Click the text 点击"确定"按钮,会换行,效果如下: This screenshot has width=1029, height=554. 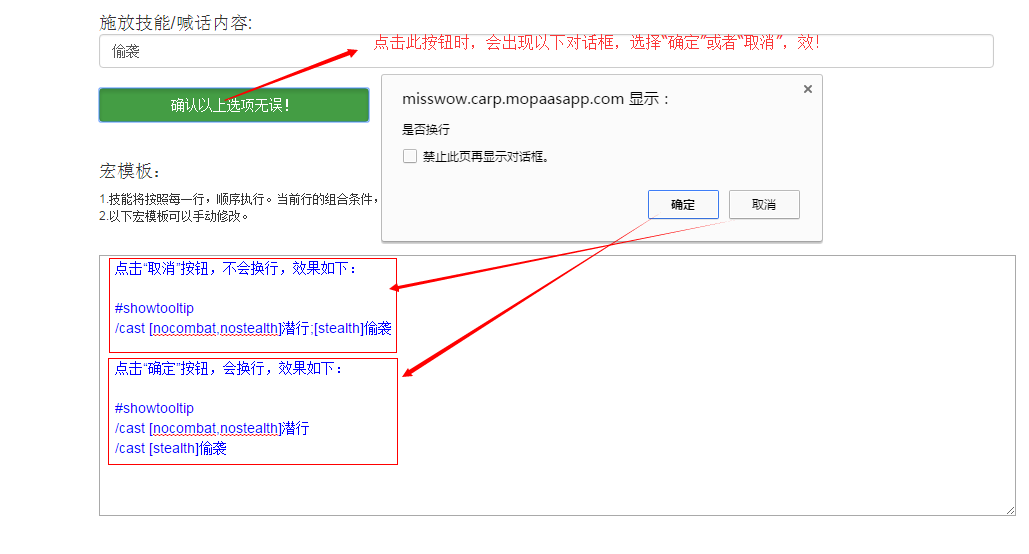tap(229, 369)
